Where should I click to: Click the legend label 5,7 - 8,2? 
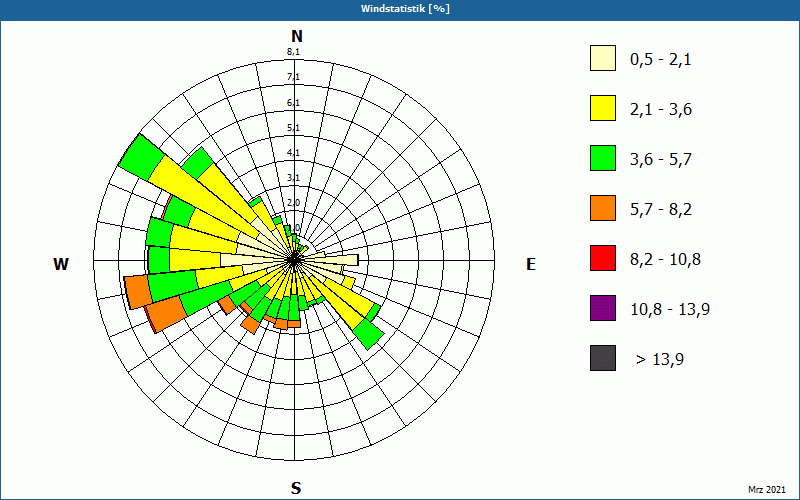661,210
